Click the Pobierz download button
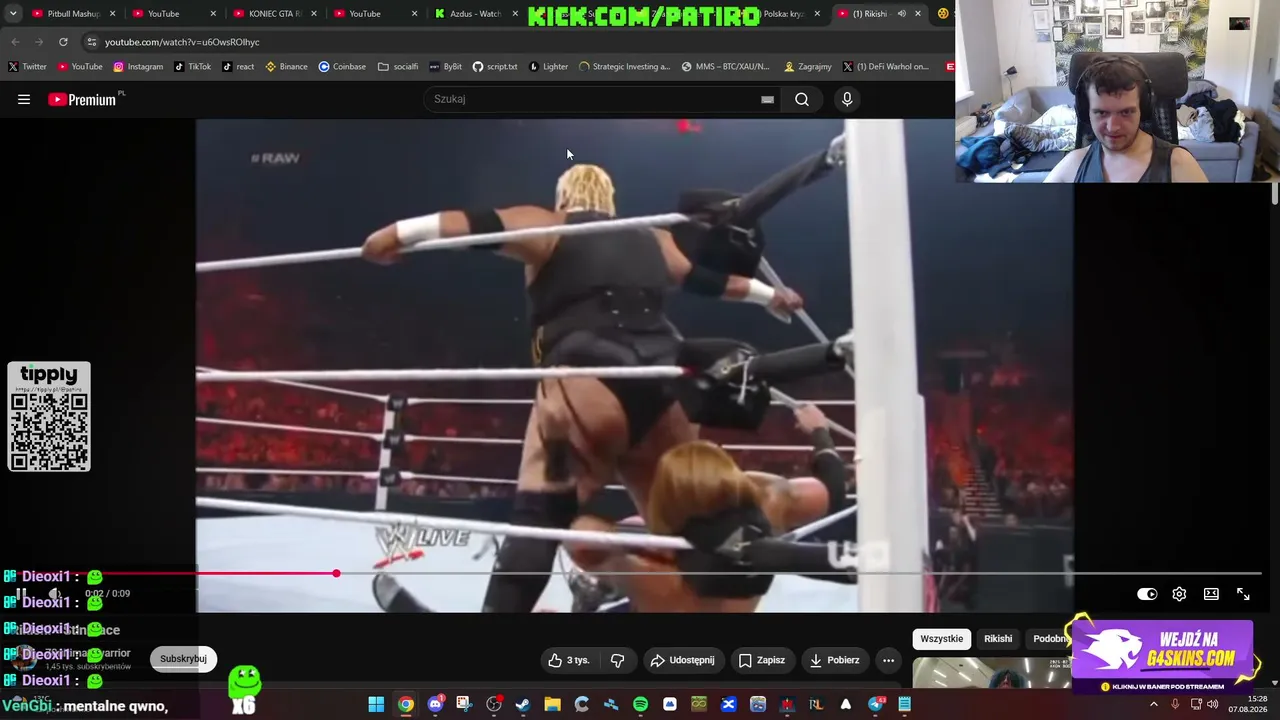This screenshot has height=720, width=1280. [834, 660]
